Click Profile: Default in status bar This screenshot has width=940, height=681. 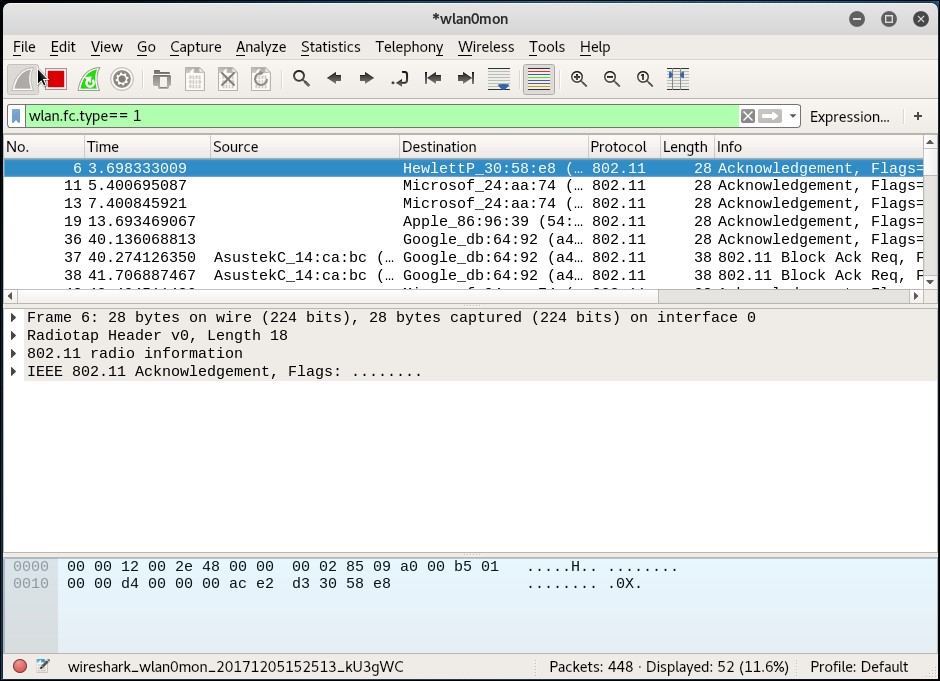pos(859,667)
